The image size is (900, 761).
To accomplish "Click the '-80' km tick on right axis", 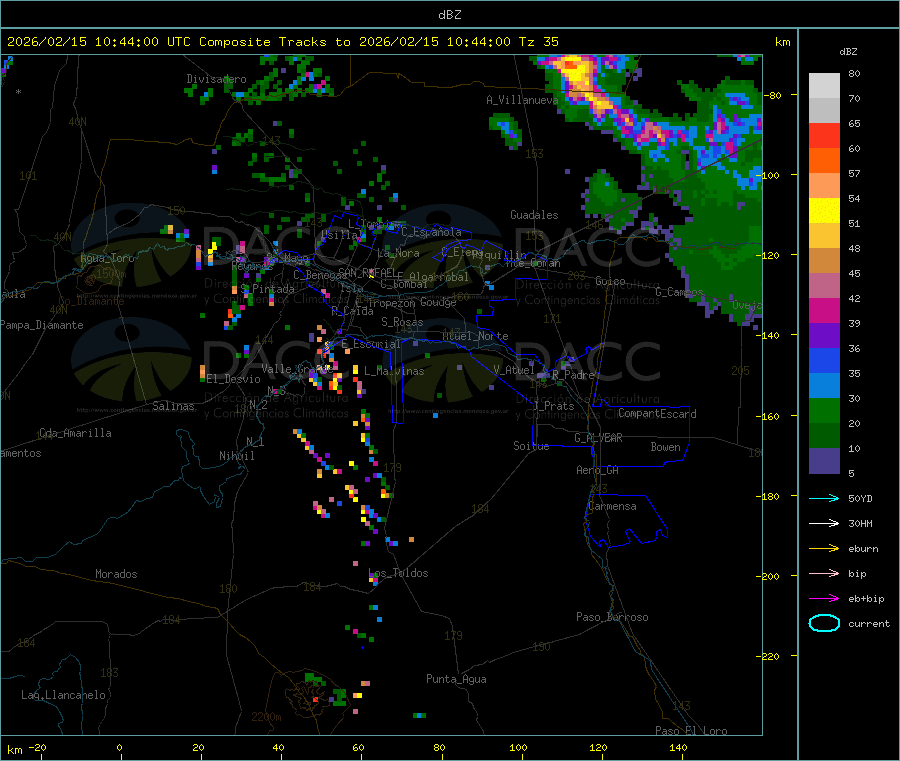I will (773, 95).
